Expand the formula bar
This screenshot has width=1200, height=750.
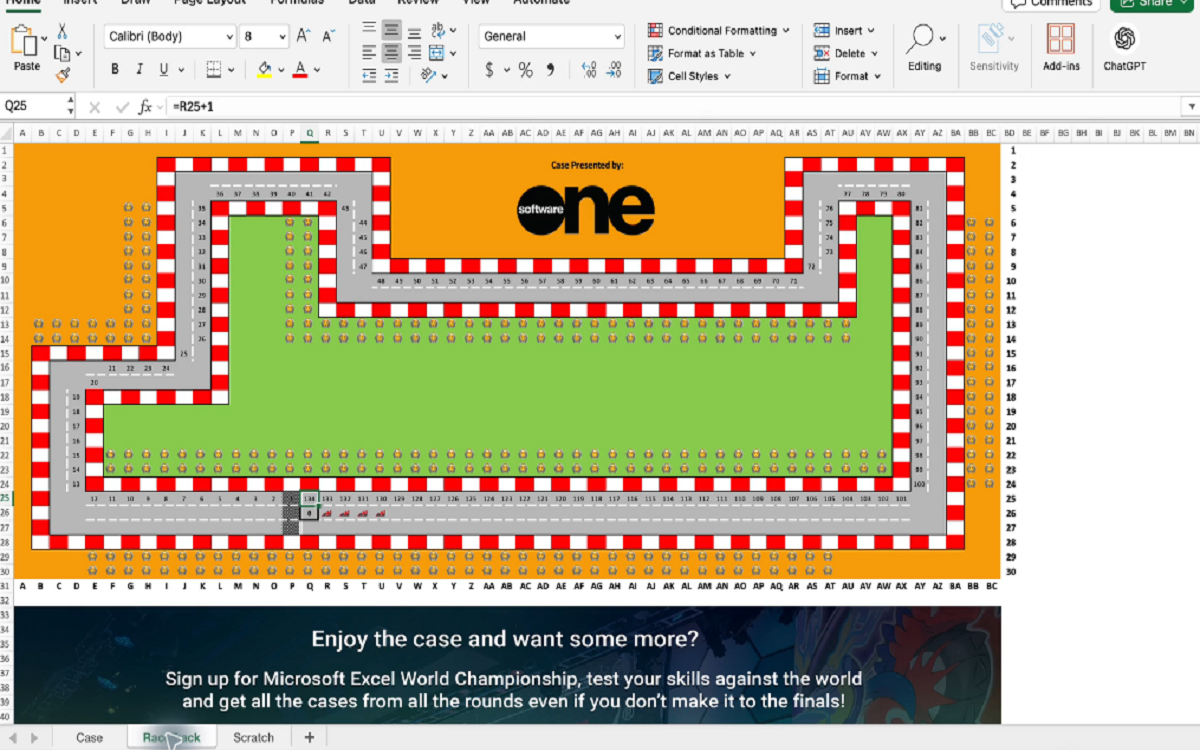click(1190, 107)
